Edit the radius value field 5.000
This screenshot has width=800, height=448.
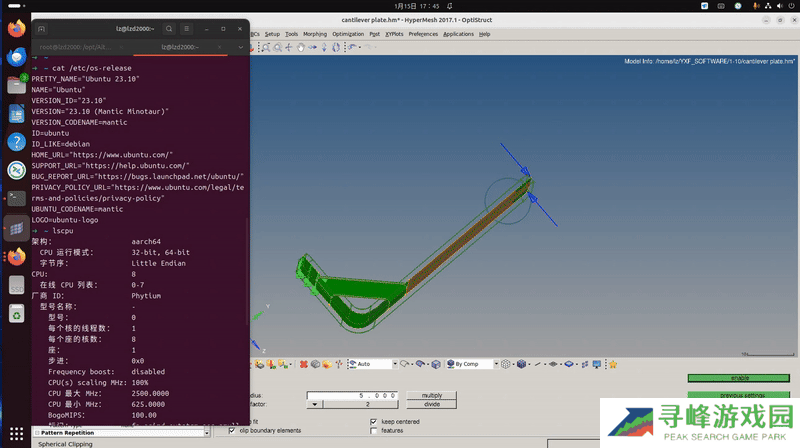pyautogui.click(x=352, y=395)
